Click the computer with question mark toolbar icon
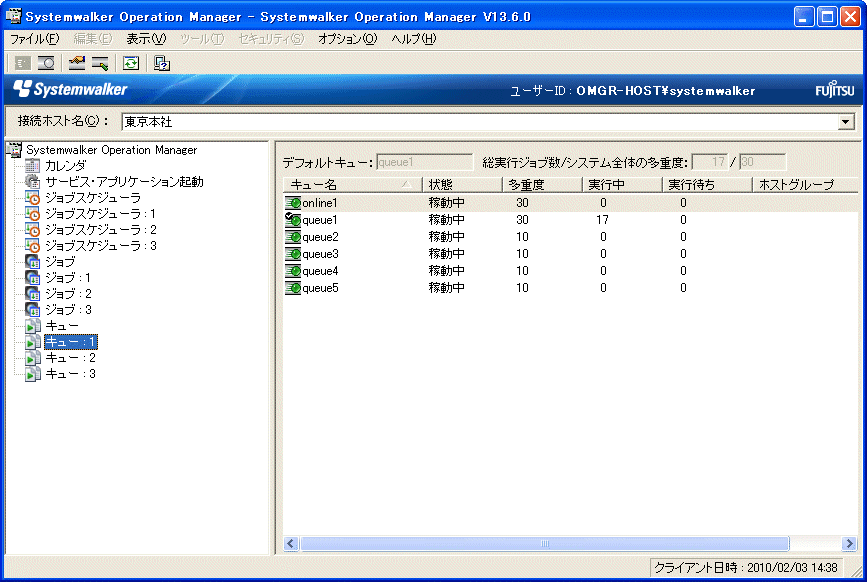867x582 pixels. point(161,64)
